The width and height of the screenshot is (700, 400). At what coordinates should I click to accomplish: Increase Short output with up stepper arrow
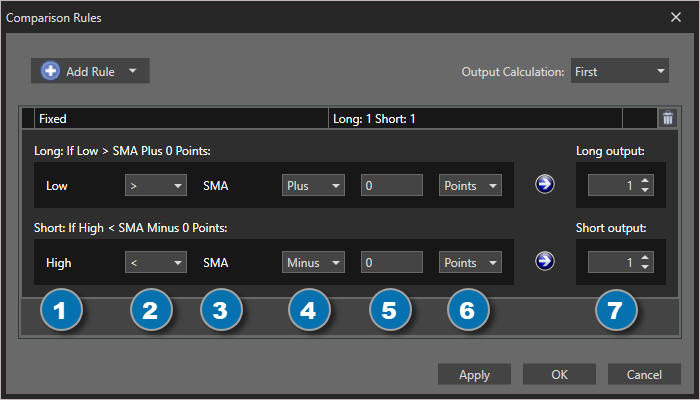point(645,258)
